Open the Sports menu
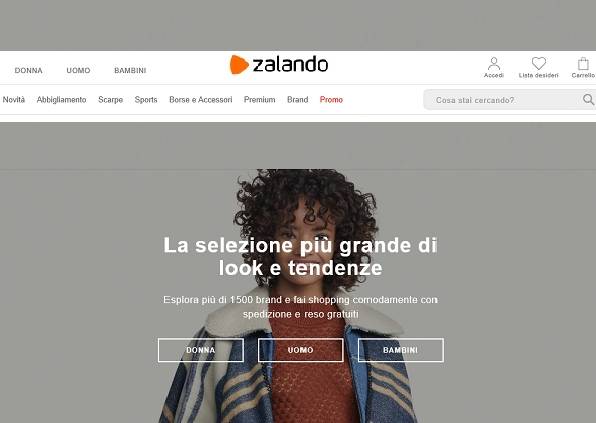This screenshot has height=423, width=596. tap(146, 100)
